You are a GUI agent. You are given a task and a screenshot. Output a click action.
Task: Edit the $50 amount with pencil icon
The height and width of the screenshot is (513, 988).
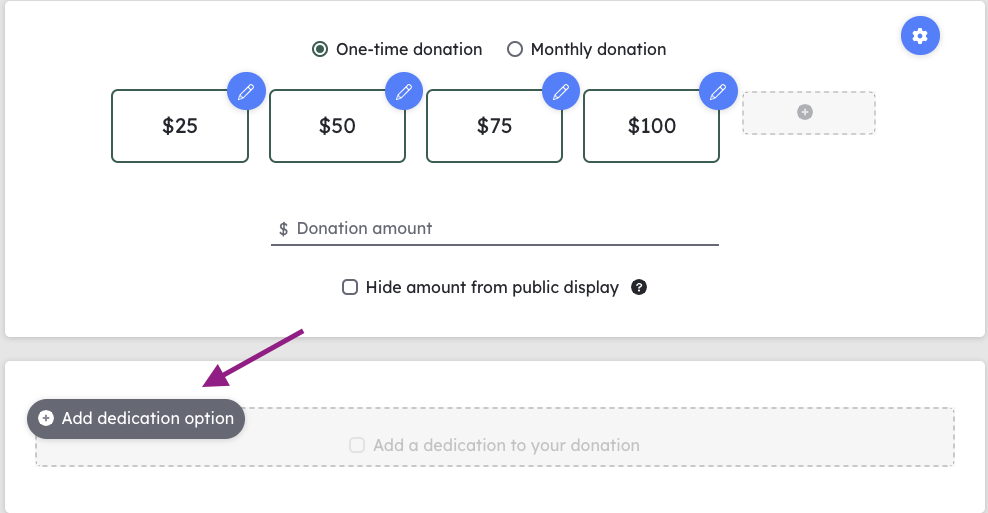(404, 91)
